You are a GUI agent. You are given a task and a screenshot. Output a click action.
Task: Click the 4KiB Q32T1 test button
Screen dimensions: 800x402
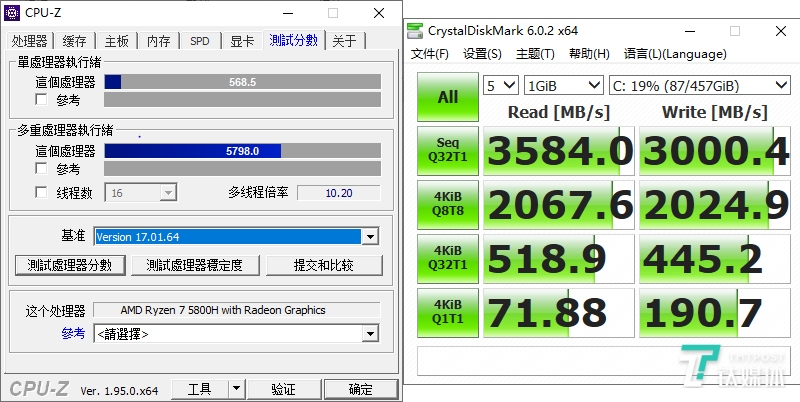[448, 258]
